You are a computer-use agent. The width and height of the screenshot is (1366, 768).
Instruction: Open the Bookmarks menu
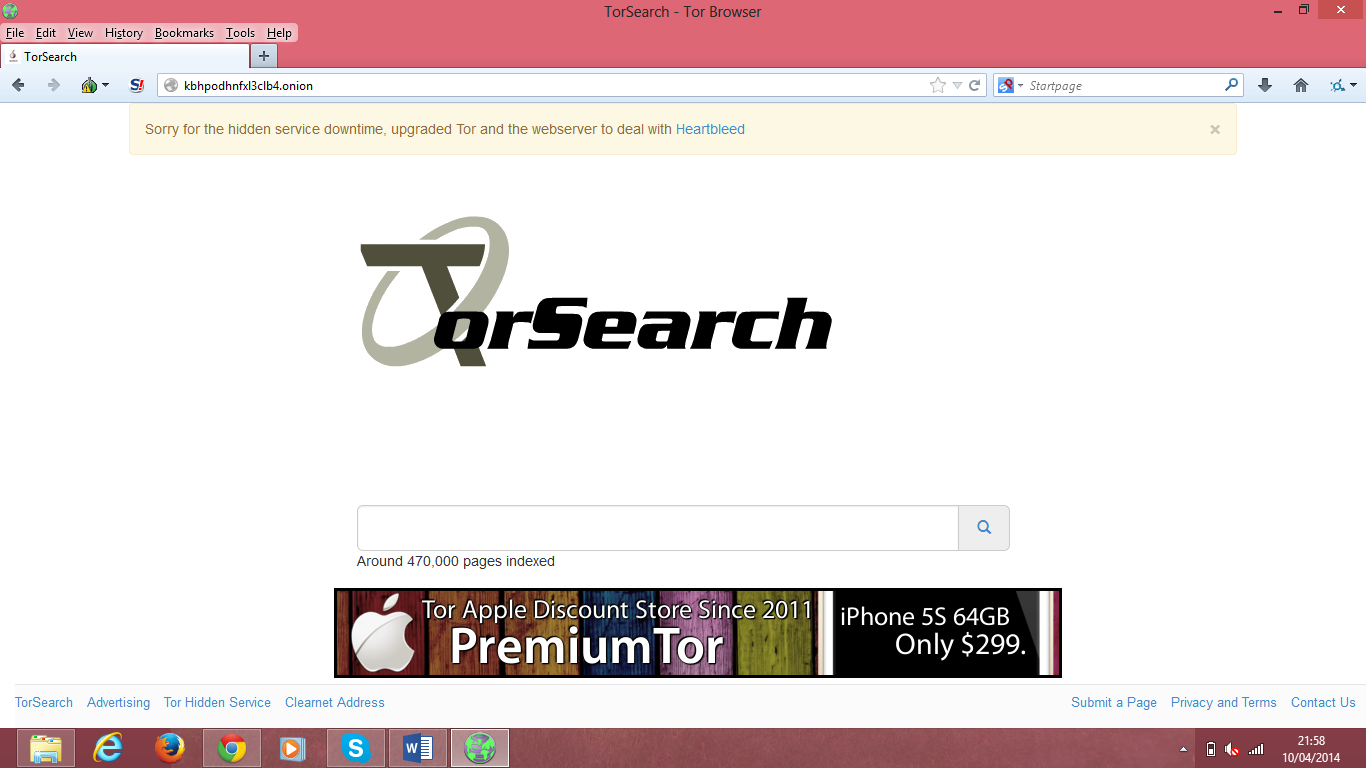(184, 32)
